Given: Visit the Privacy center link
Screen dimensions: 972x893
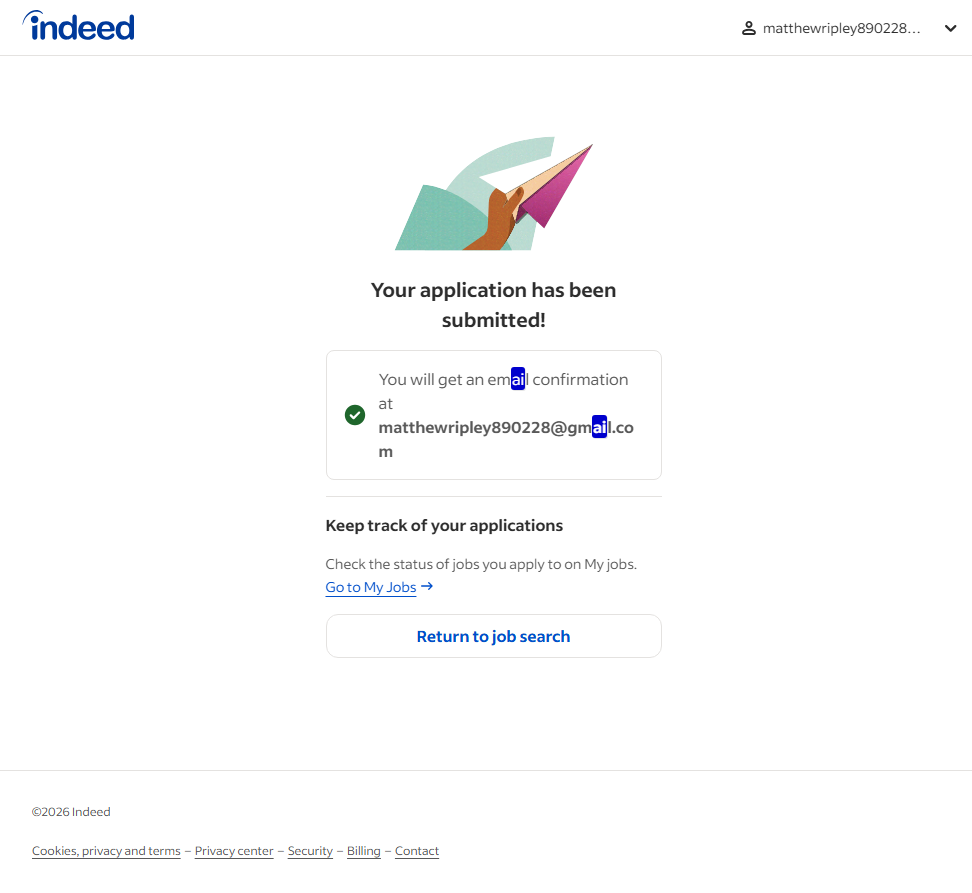Looking at the screenshot, I should pos(234,851).
